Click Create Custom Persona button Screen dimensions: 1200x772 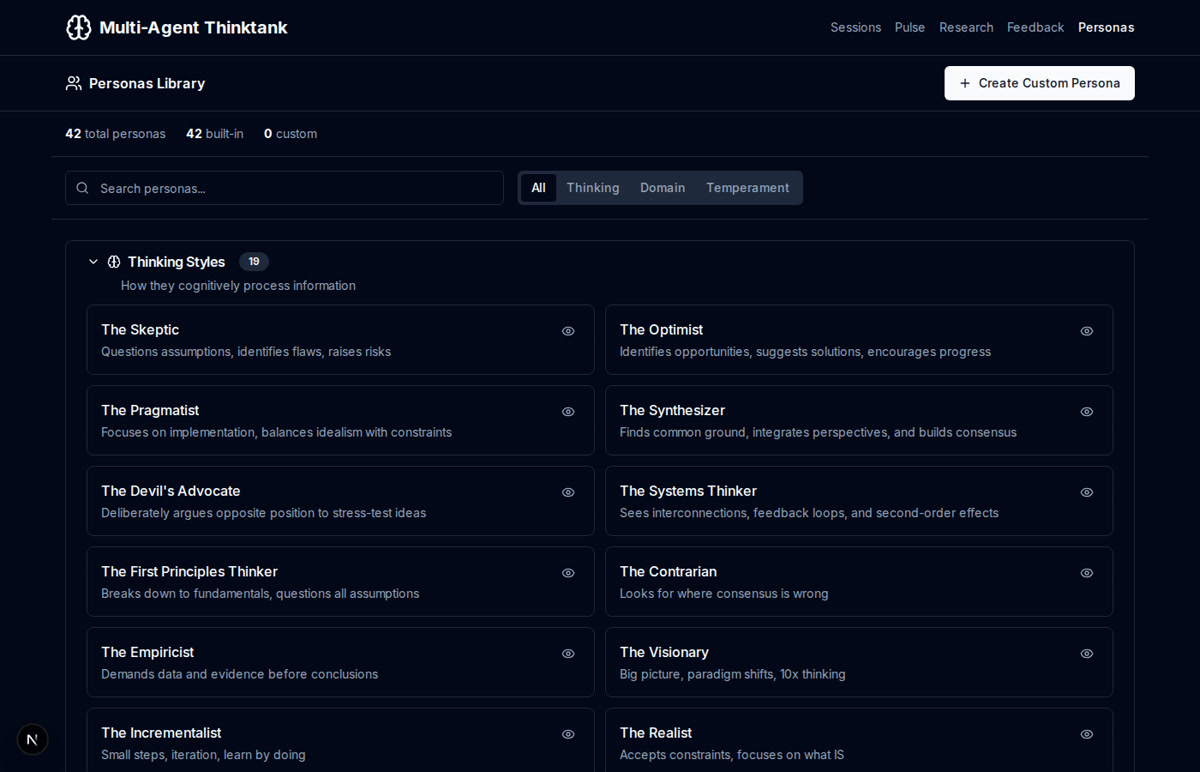[1039, 83]
